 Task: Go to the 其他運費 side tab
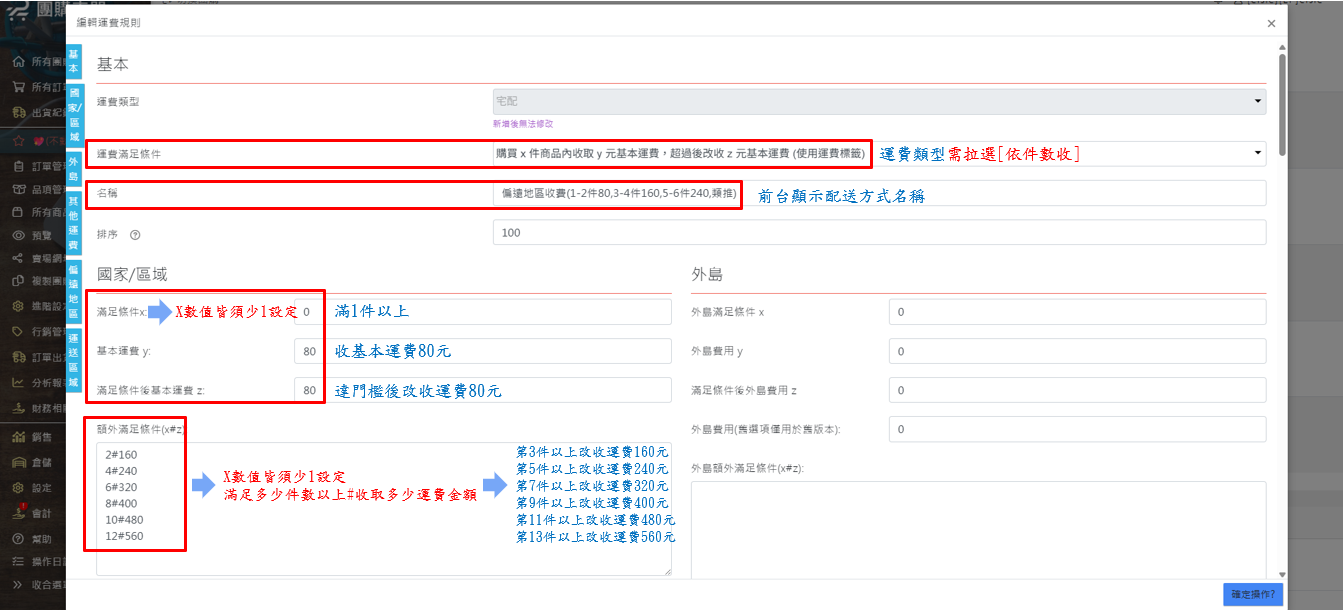click(x=73, y=223)
